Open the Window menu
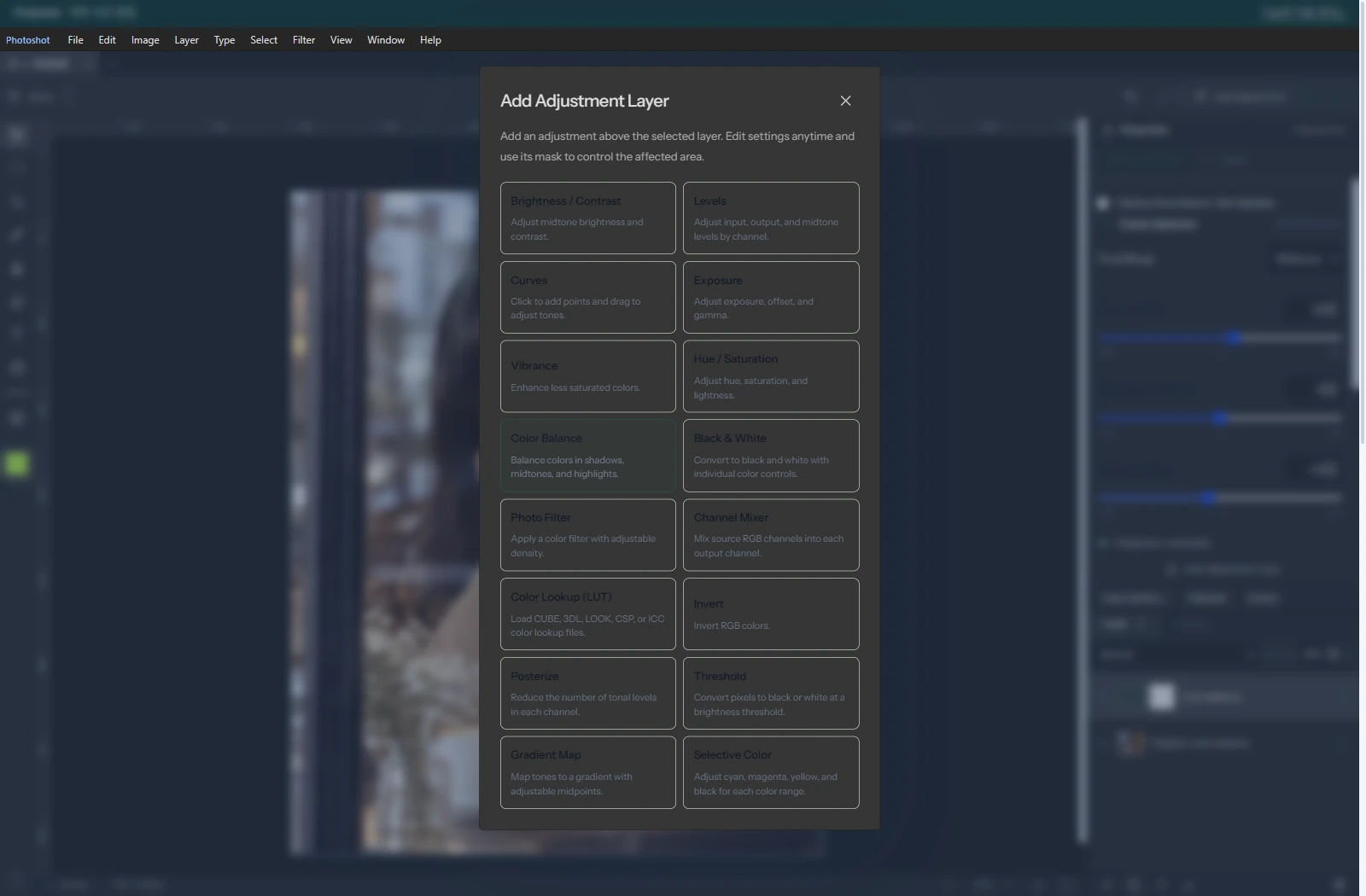Screen dimensions: 1366x896 (x=386, y=40)
